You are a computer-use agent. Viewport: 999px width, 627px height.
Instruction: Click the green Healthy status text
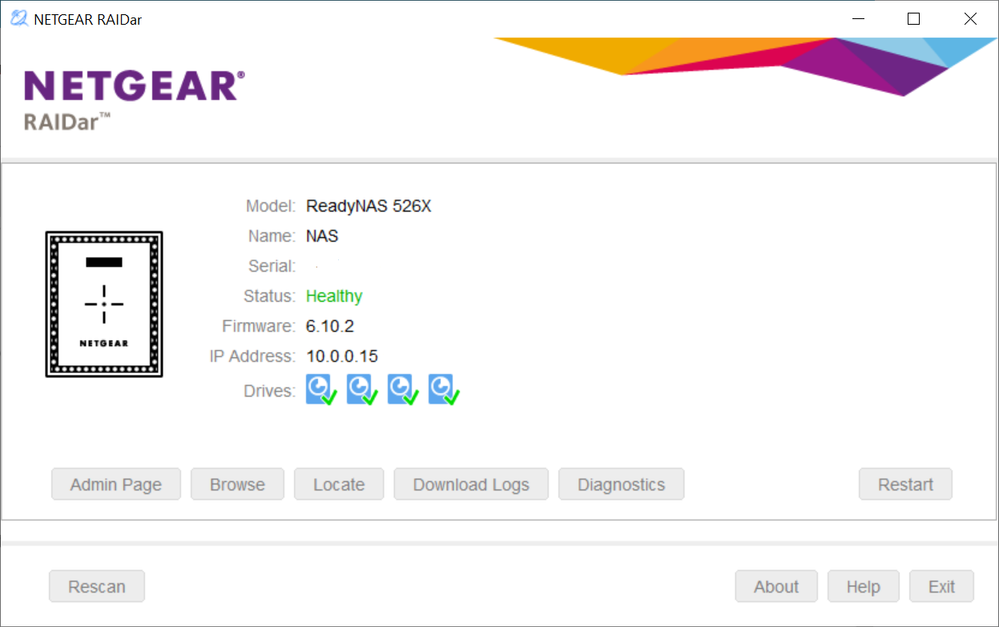coord(334,296)
